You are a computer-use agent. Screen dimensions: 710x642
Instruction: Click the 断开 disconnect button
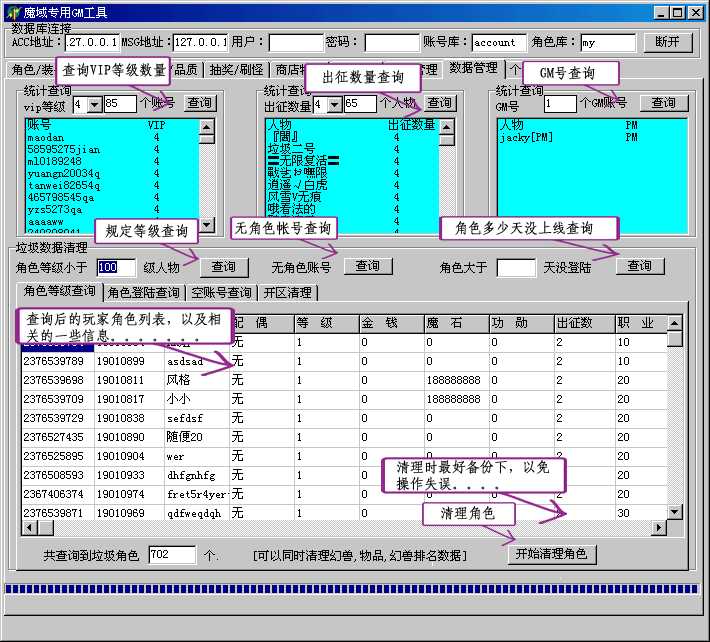pos(667,42)
